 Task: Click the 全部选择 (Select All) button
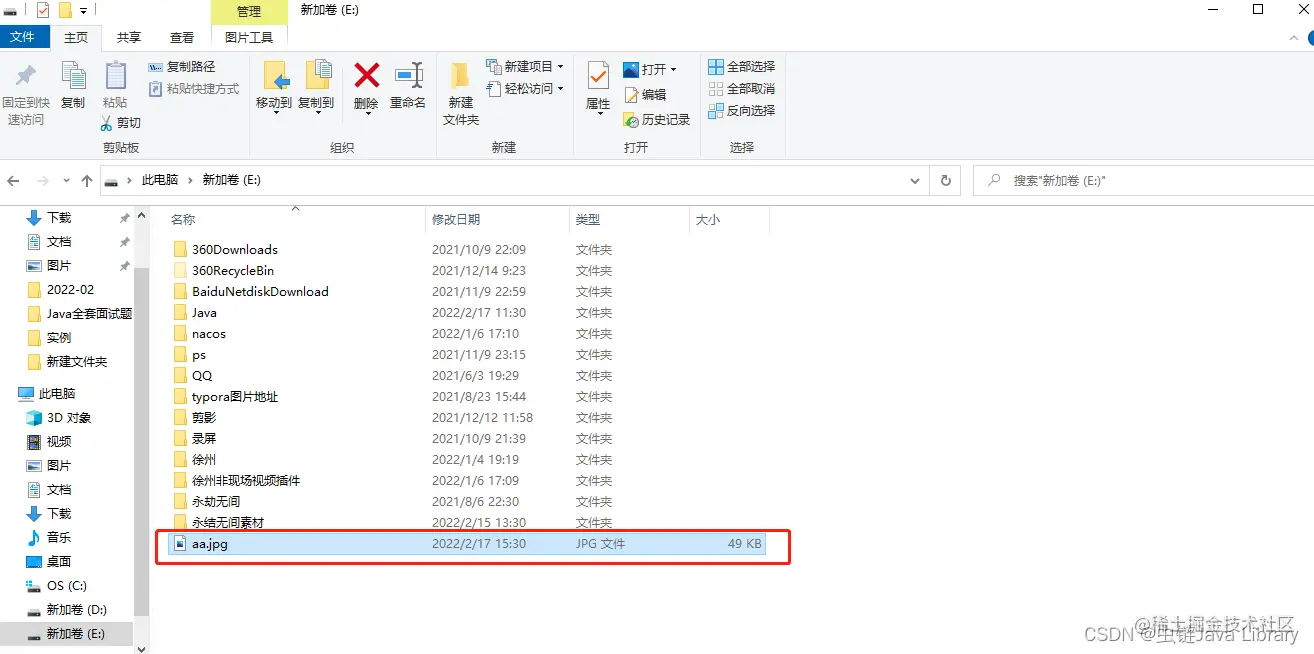pyautogui.click(x=740, y=66)
